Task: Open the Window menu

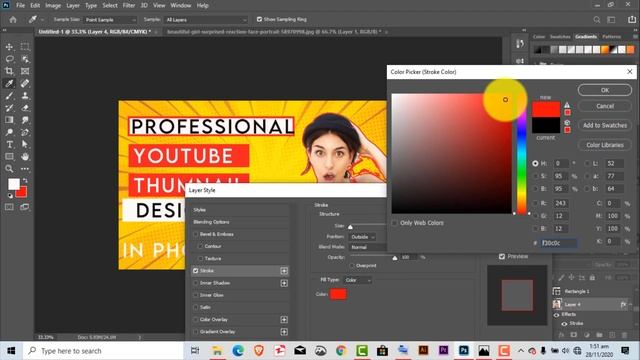Action: click(x=180, y=5)
